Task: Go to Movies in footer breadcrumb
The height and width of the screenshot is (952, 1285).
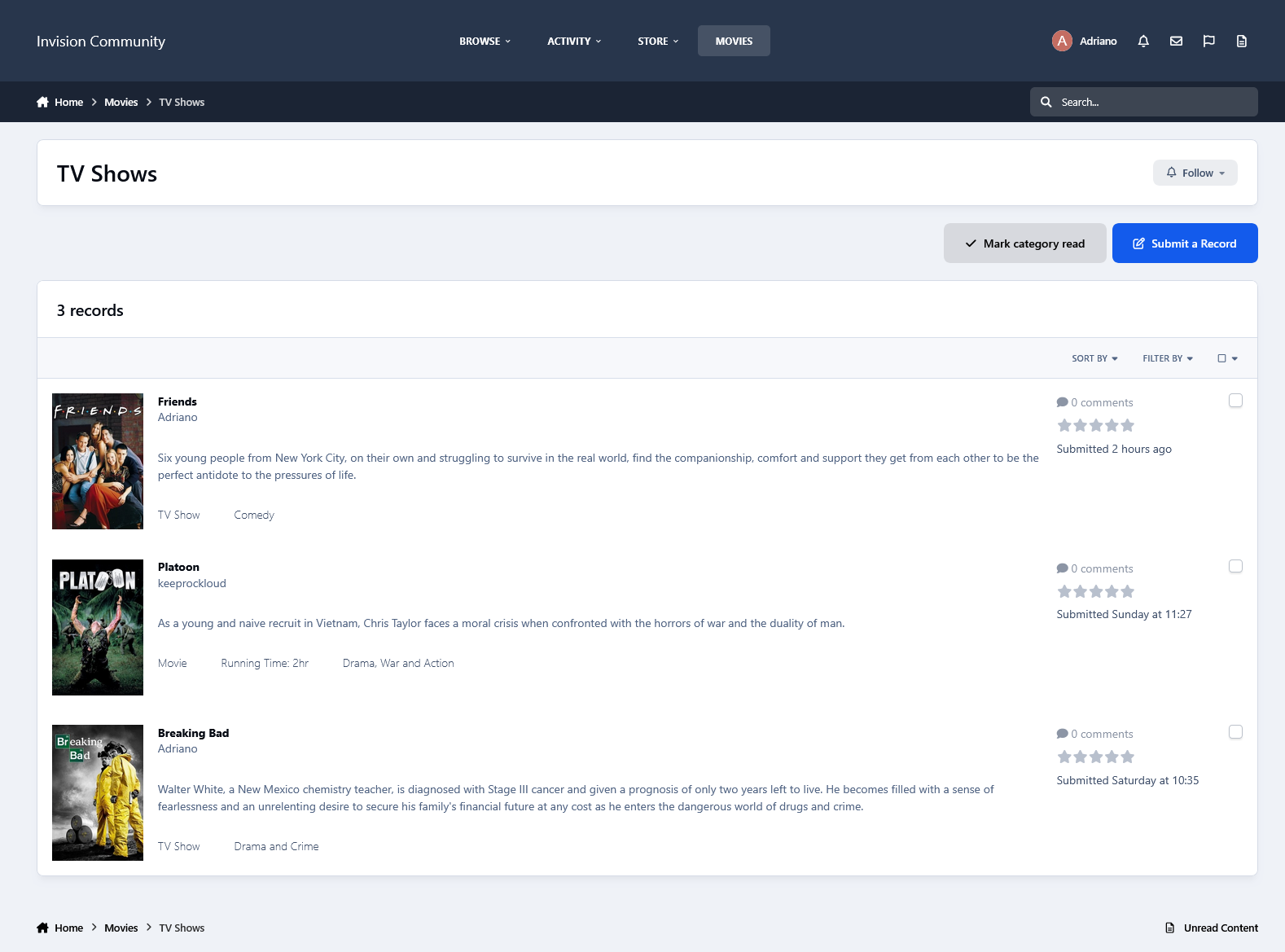Action: click(x=121, y=928)
